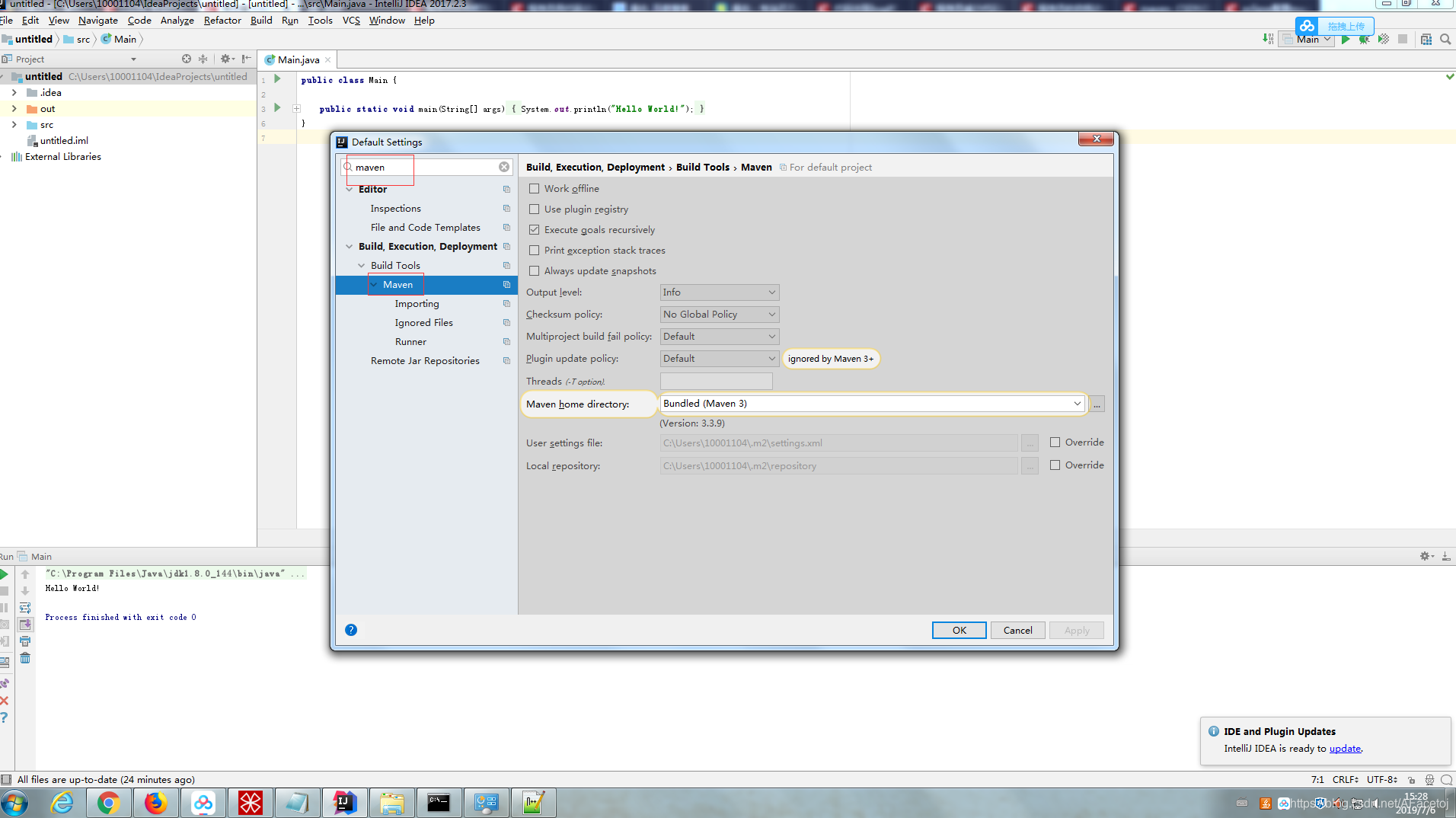The image size is (1456, 818).
Task: Open Output level dropdown
Action: pos(719,292)
